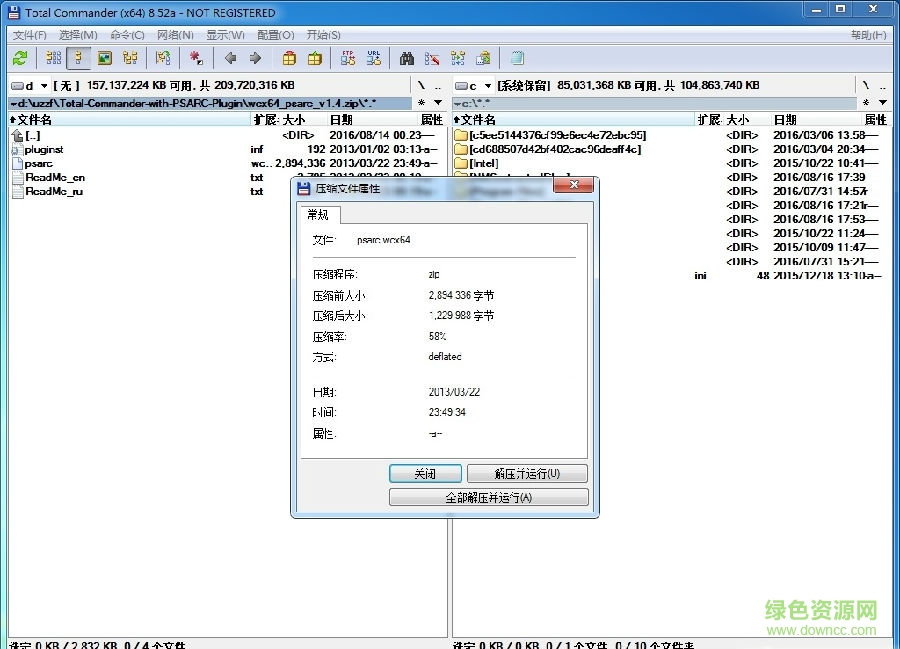This screenshot has width=900, height=649.
Task: Click the directory tree view icon
Action: click(x=132, y=57)
